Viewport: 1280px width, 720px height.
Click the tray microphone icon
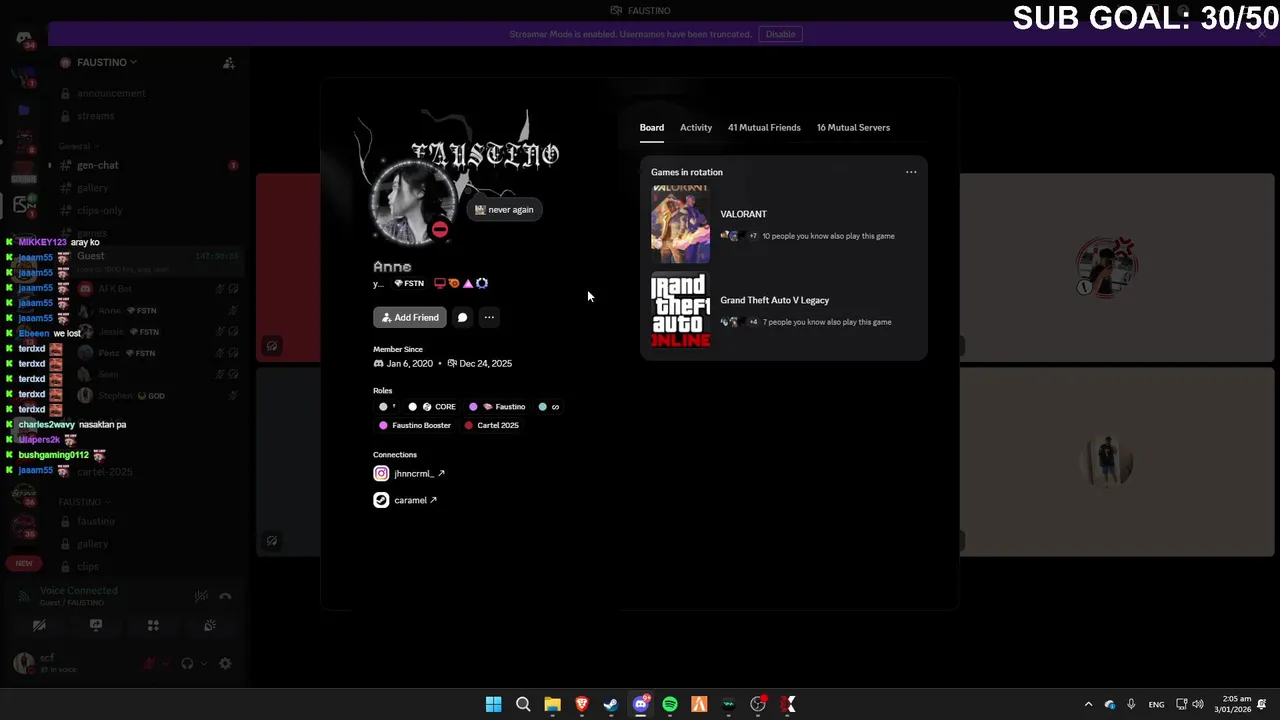click(1131, 704)
